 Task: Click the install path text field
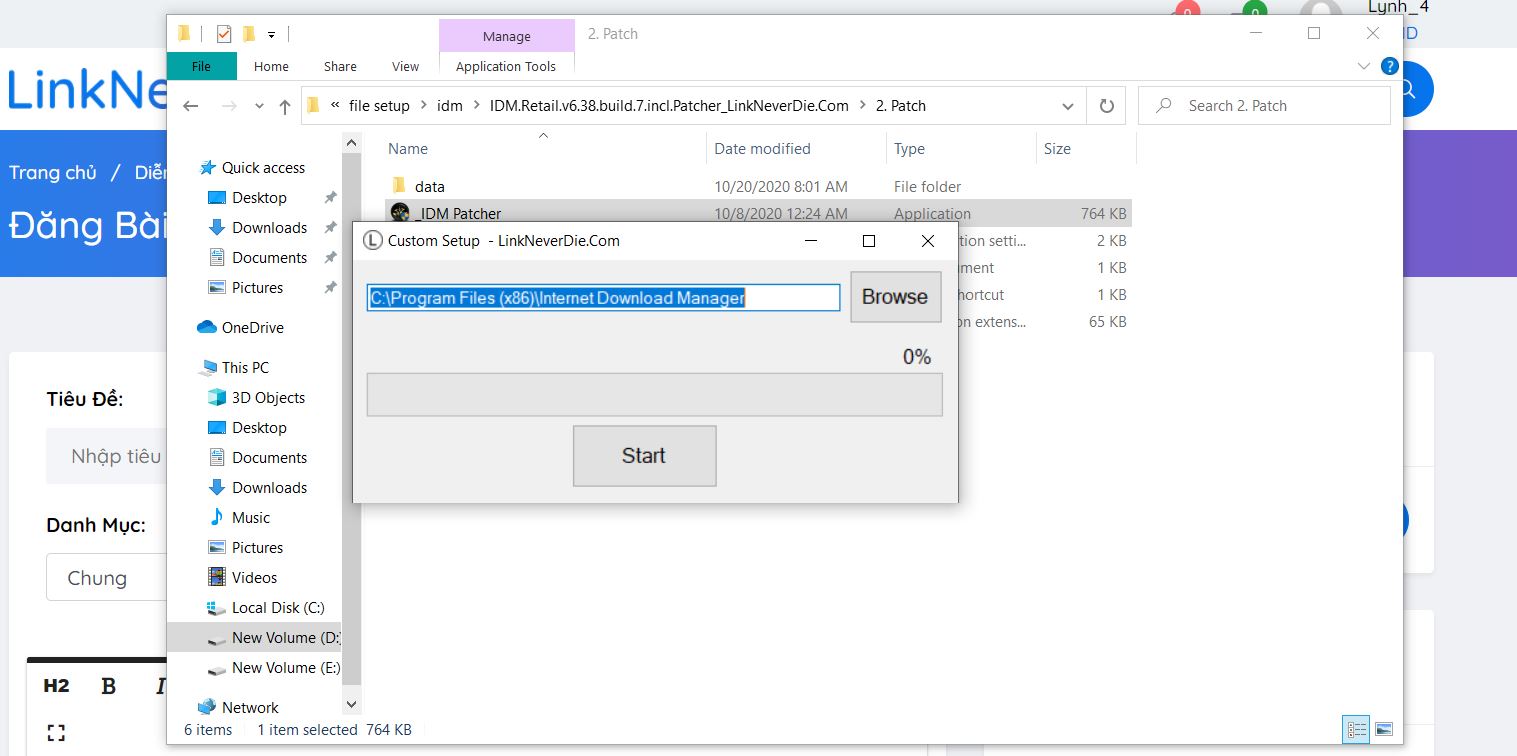coord(603,297)
